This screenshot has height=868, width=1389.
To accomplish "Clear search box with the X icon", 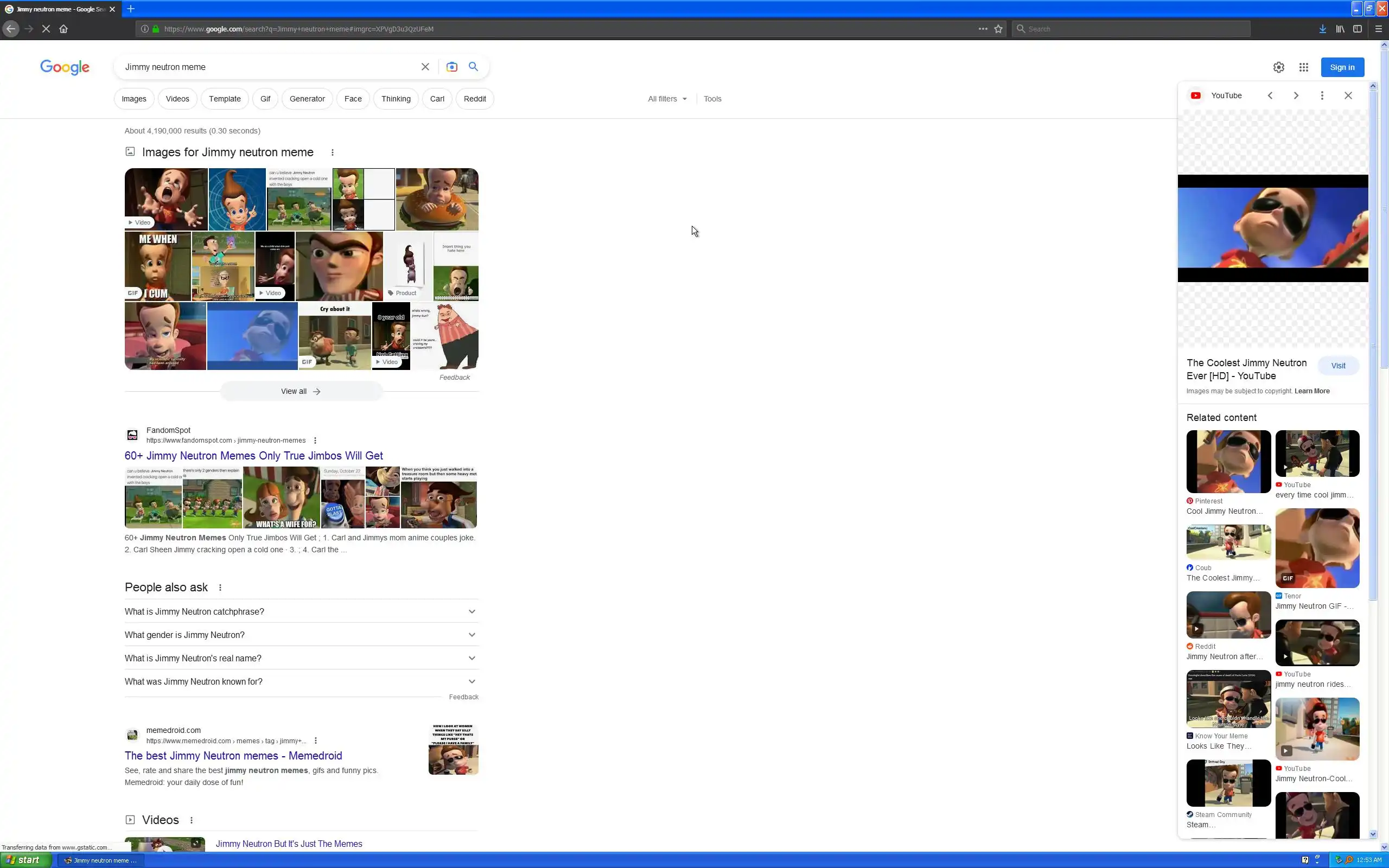I will [425, 67].
